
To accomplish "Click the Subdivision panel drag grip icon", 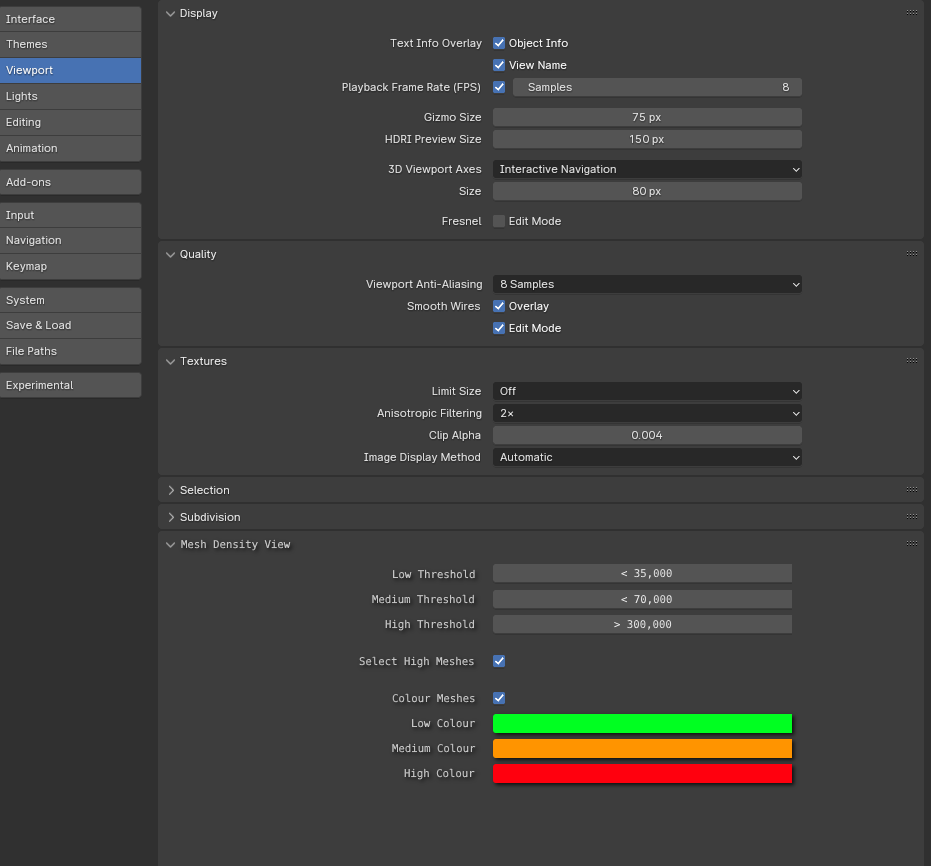I will (x=912, y=516).
